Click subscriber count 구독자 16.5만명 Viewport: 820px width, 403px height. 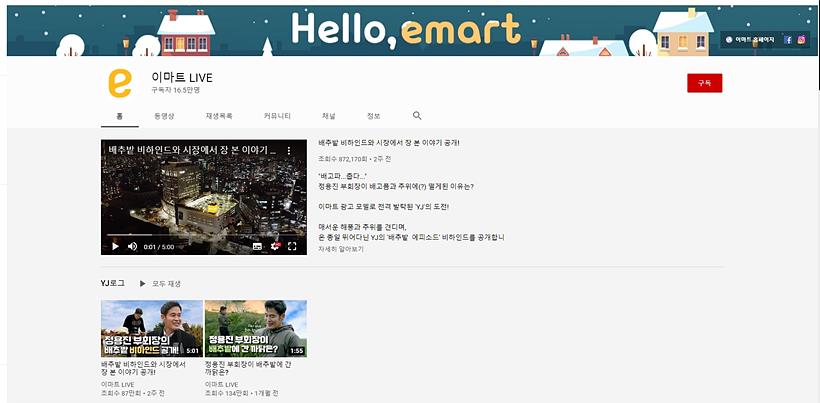(x=176, y=90)
